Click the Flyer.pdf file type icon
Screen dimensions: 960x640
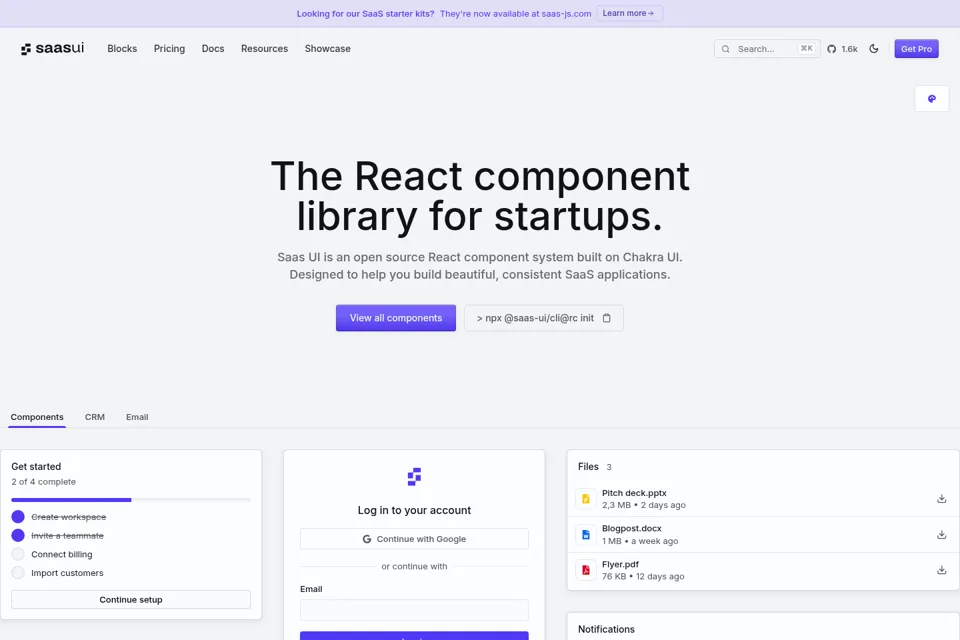pos(586,570)
